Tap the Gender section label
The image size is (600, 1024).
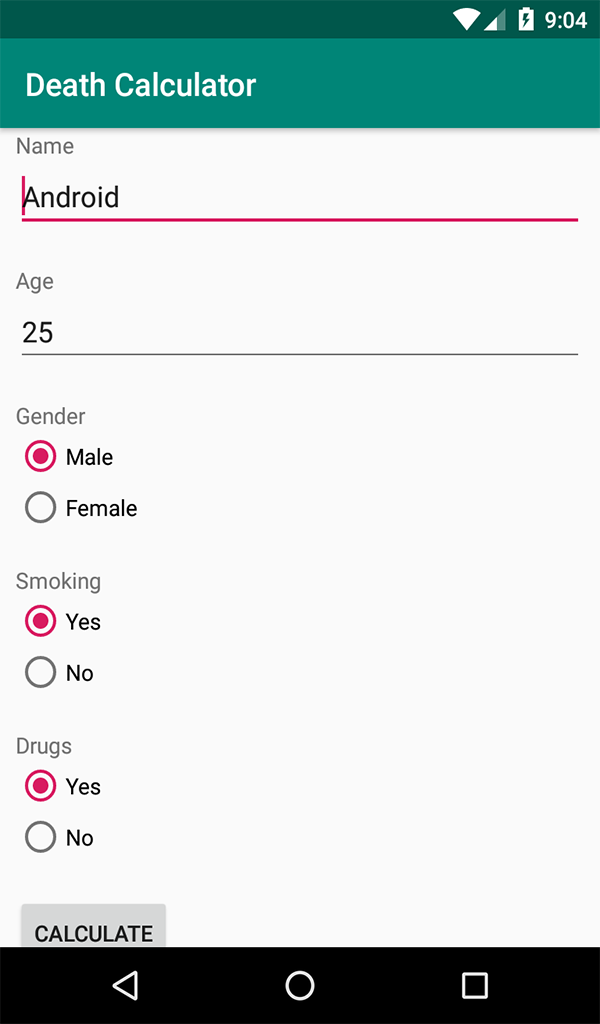click(51, 416)
